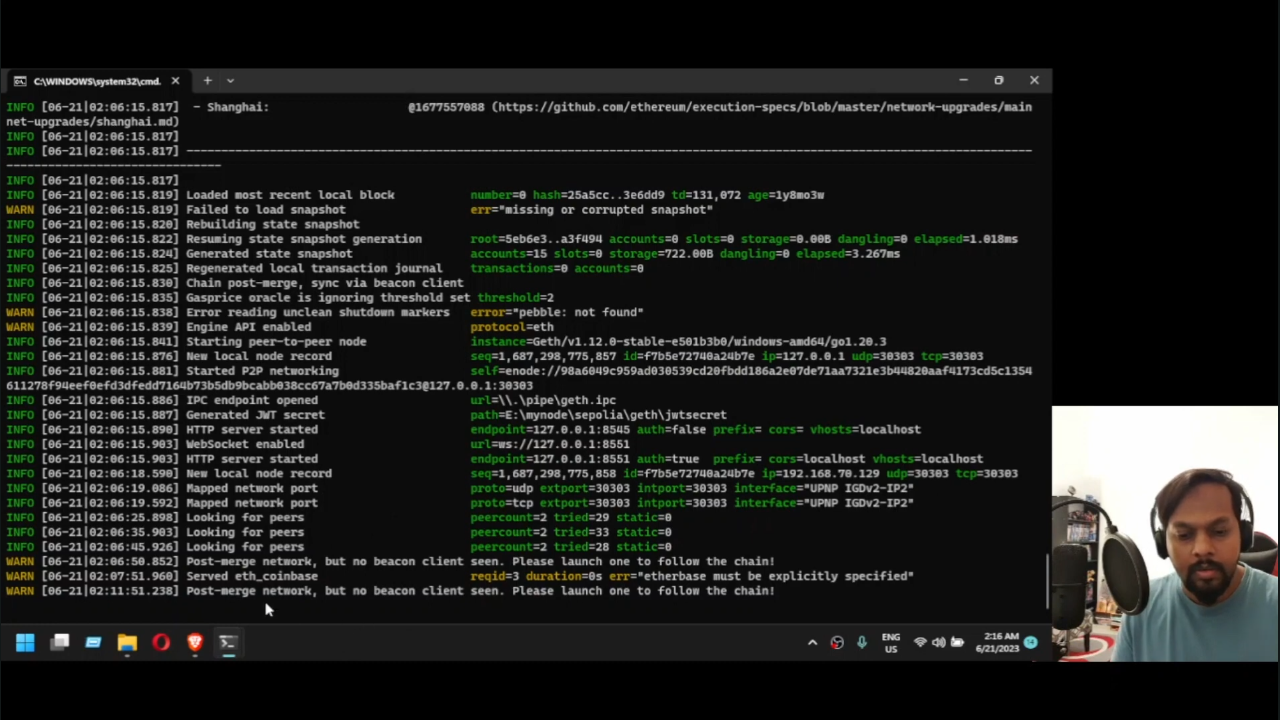Open the blue app icon beside Task View
Viewport: 1280px width, 720px height.
point(93,642)
